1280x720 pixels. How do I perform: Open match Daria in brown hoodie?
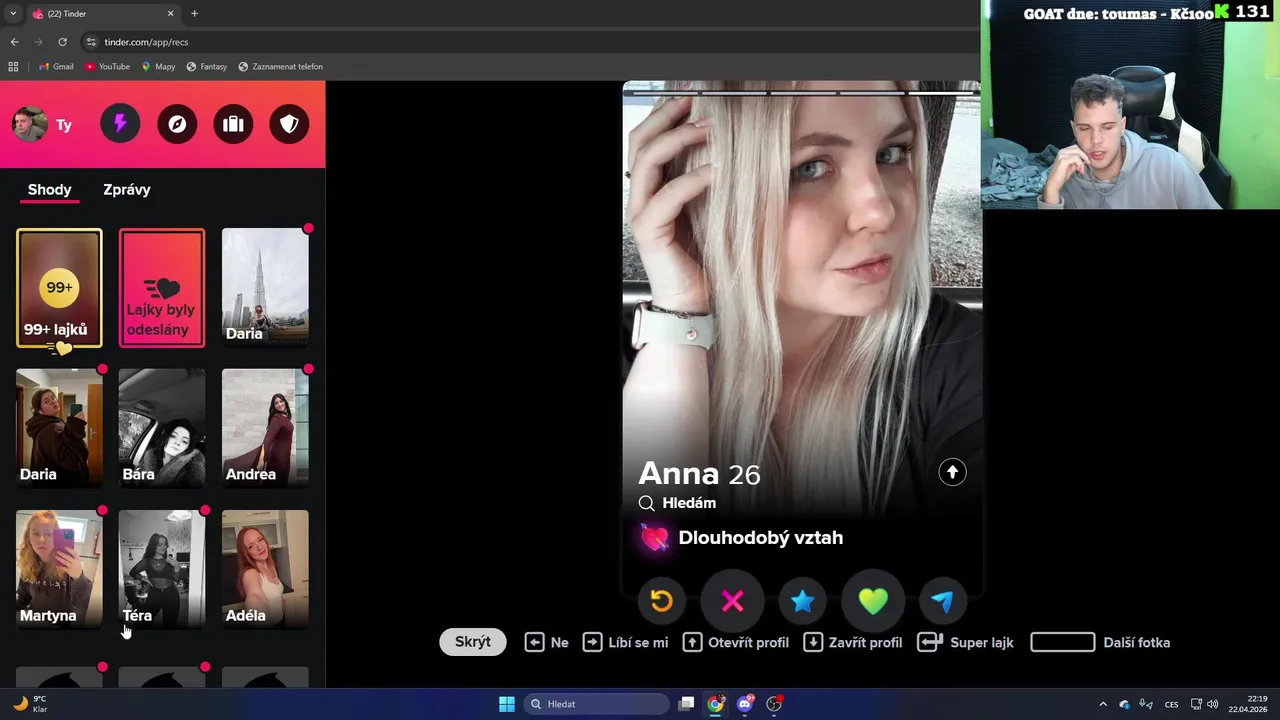pyautogui.click(x=59, y=428)
